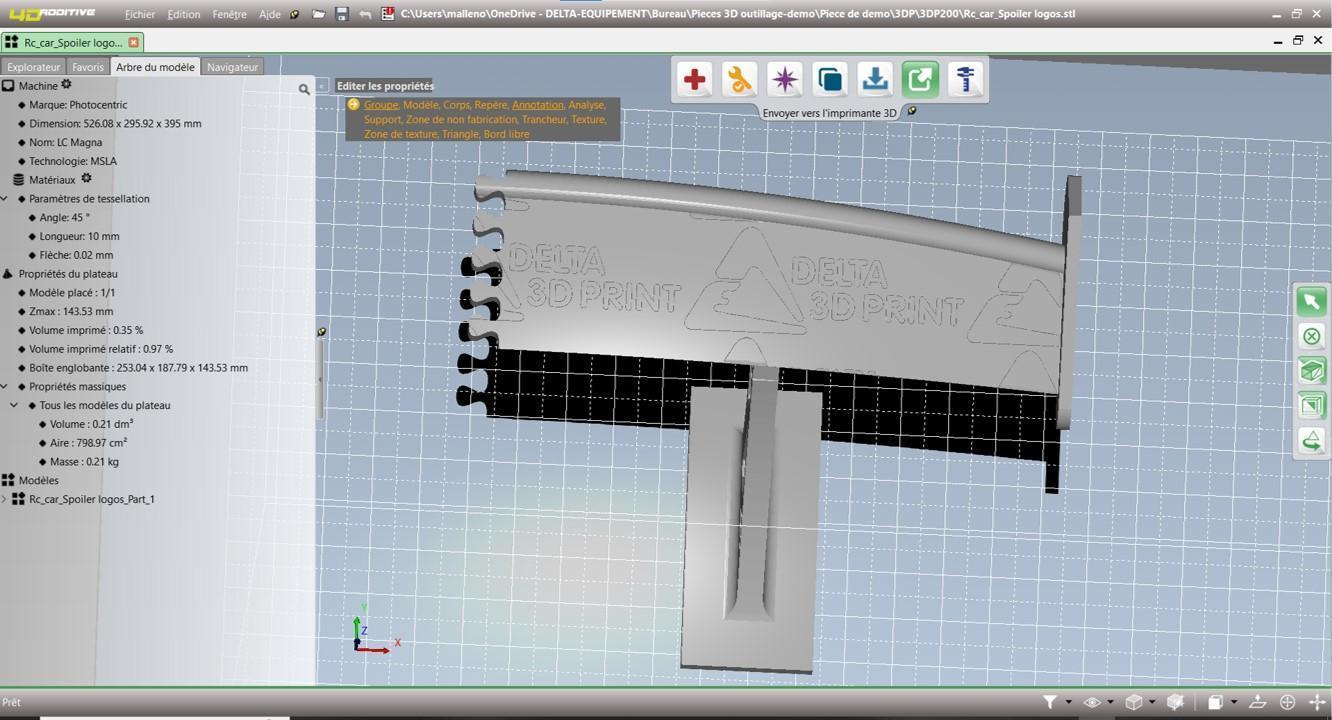
Task: Click the rotate-on-platform arrow icon
Action: (x=1311, y=440)
